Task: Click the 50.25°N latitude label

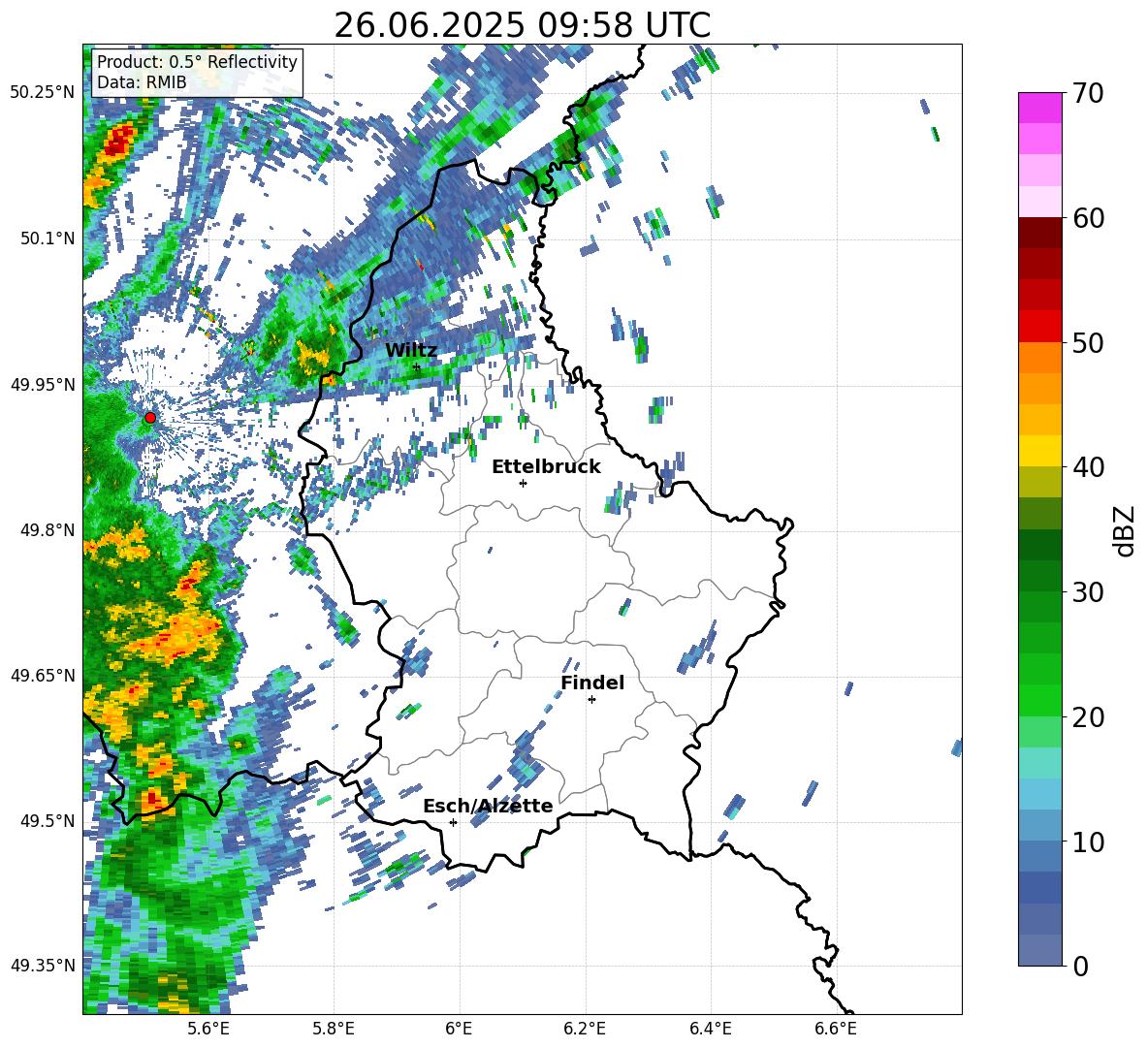Action: [x=43, y=93]
